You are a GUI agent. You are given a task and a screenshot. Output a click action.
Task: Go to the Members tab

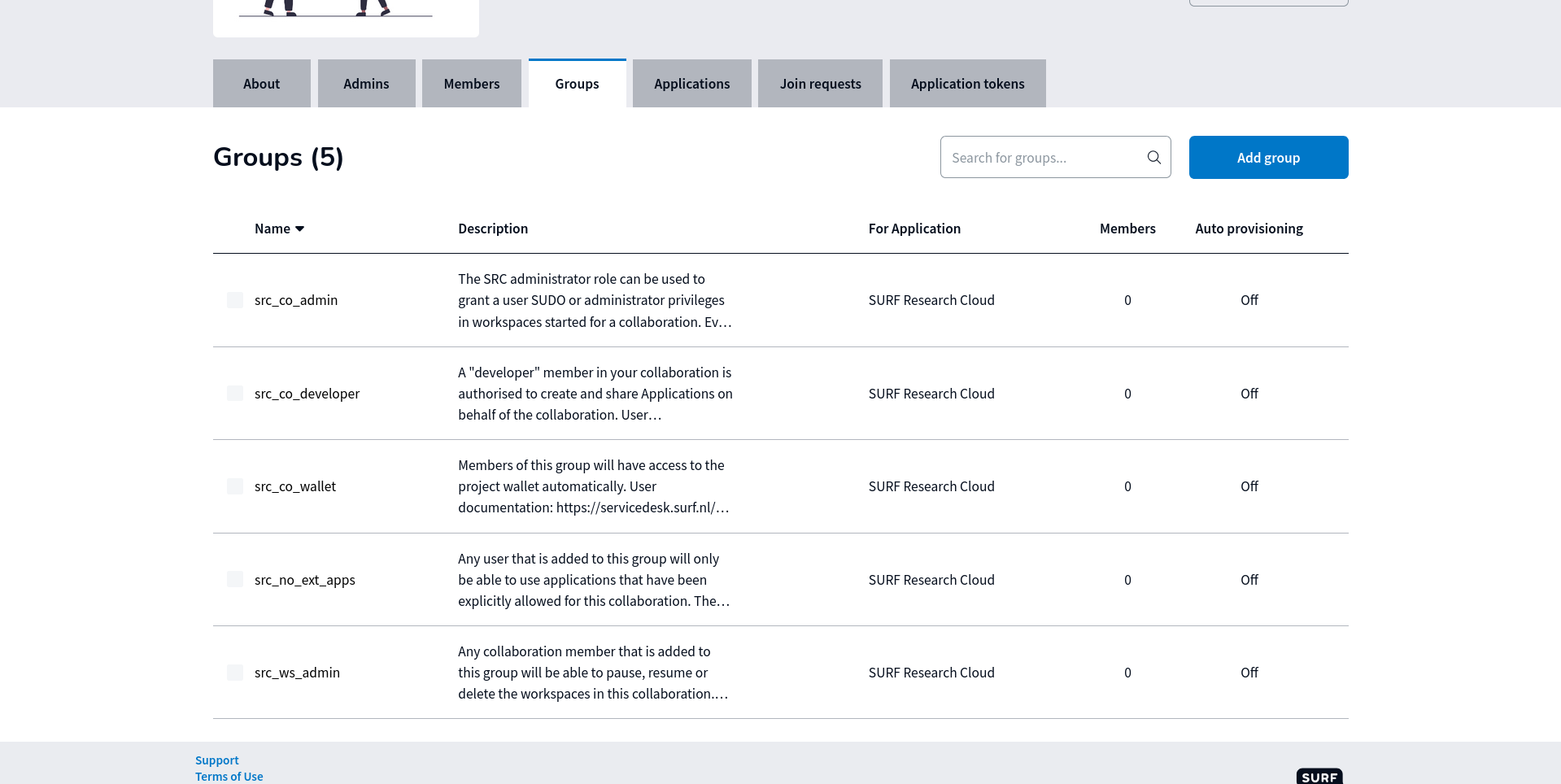(471, 84)
